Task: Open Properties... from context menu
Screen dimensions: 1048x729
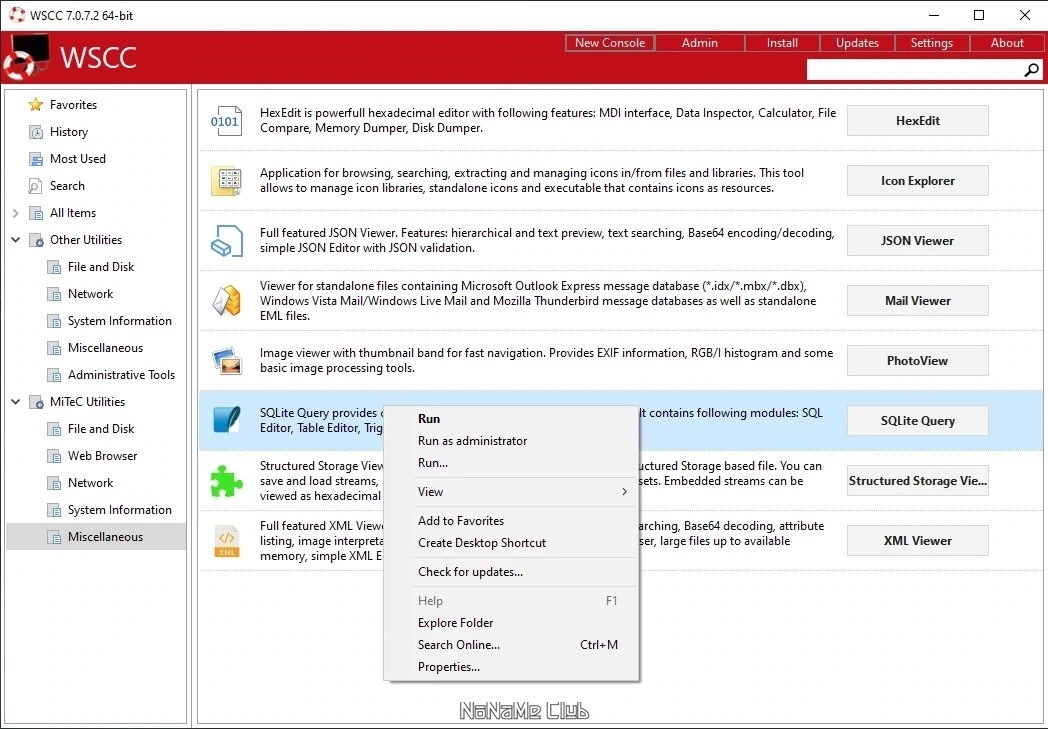Action: [511, 667]
